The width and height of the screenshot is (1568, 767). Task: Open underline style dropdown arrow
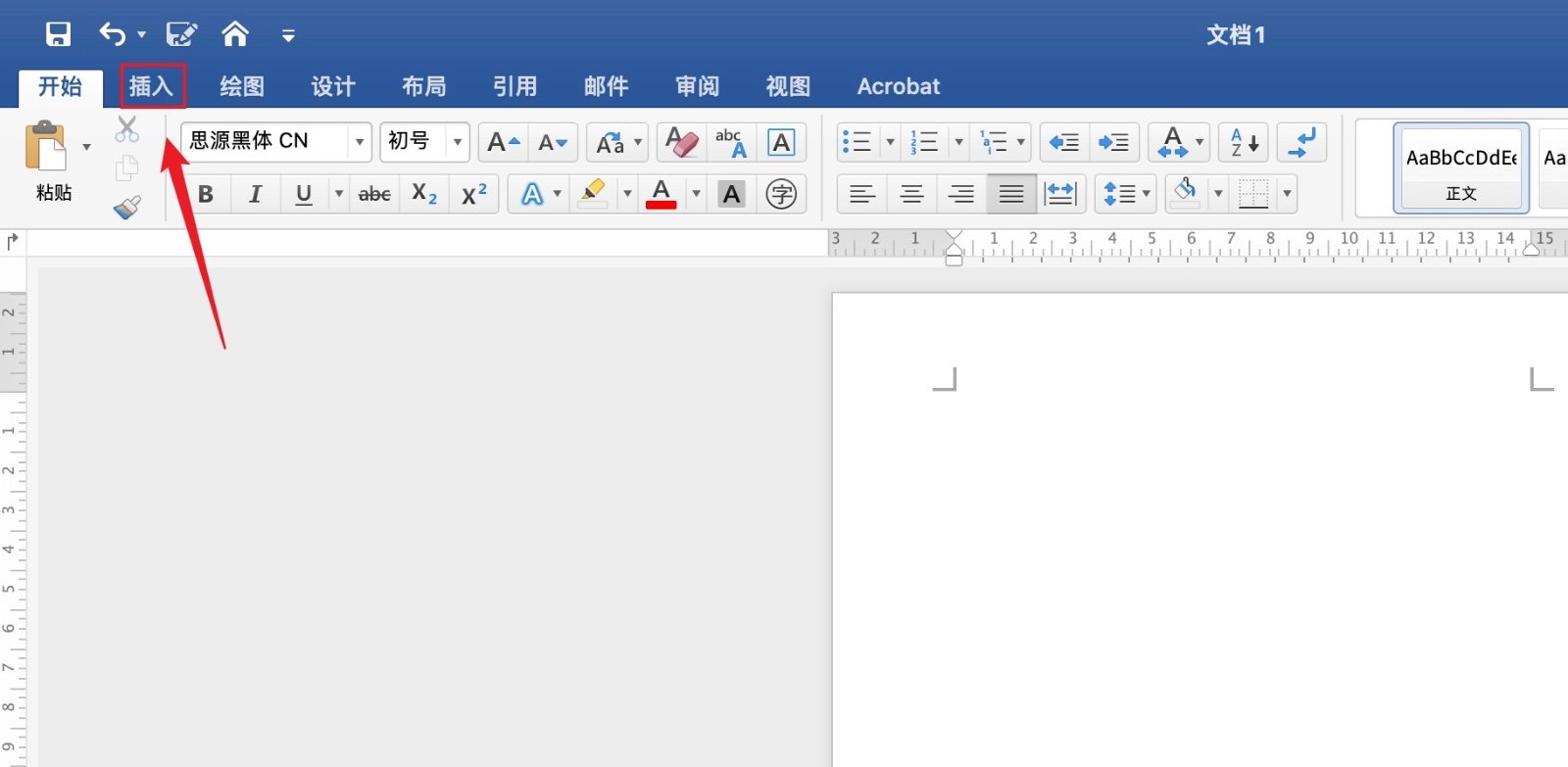[339, 194]
